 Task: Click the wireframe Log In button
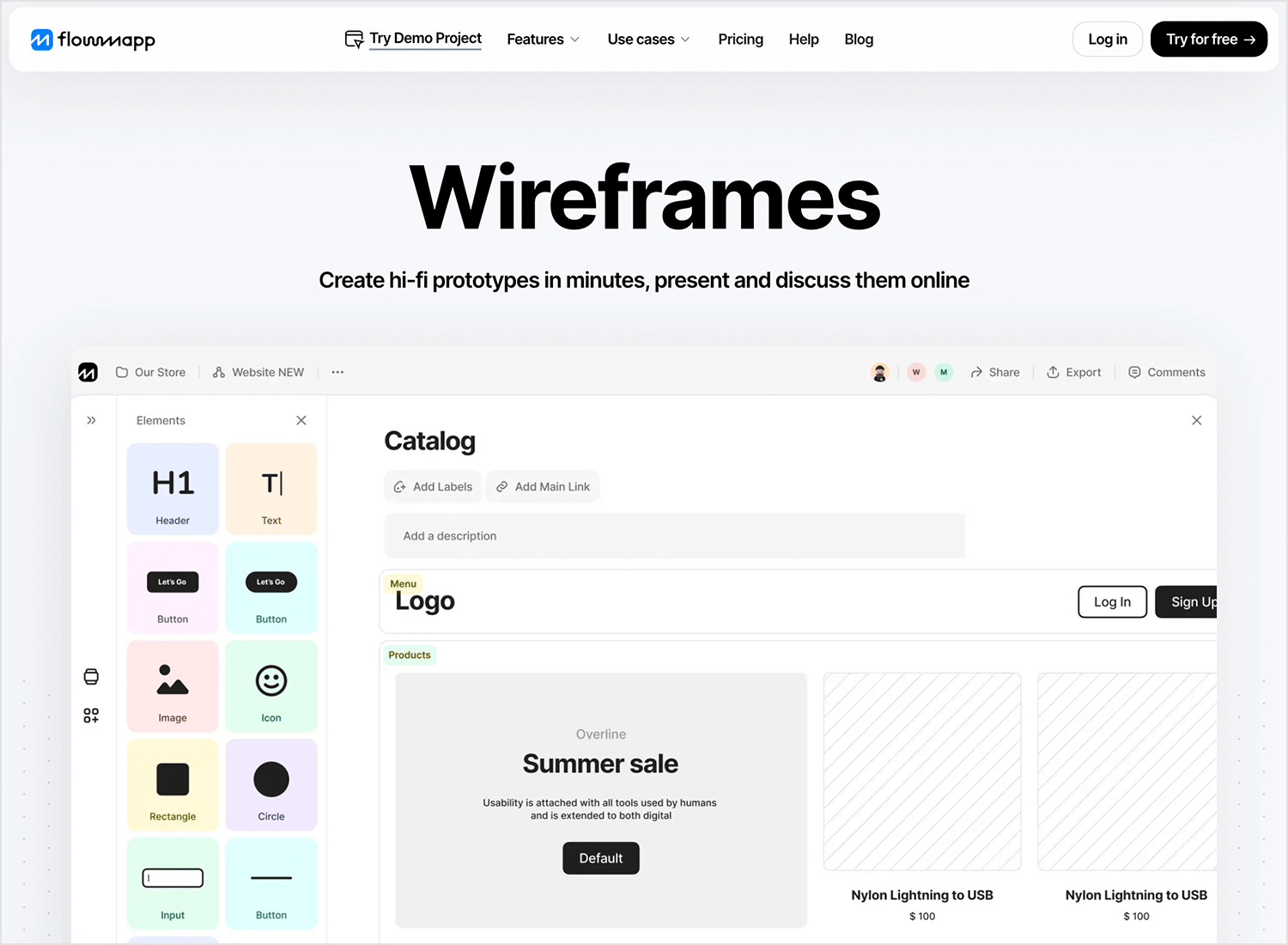point(1113,601)
